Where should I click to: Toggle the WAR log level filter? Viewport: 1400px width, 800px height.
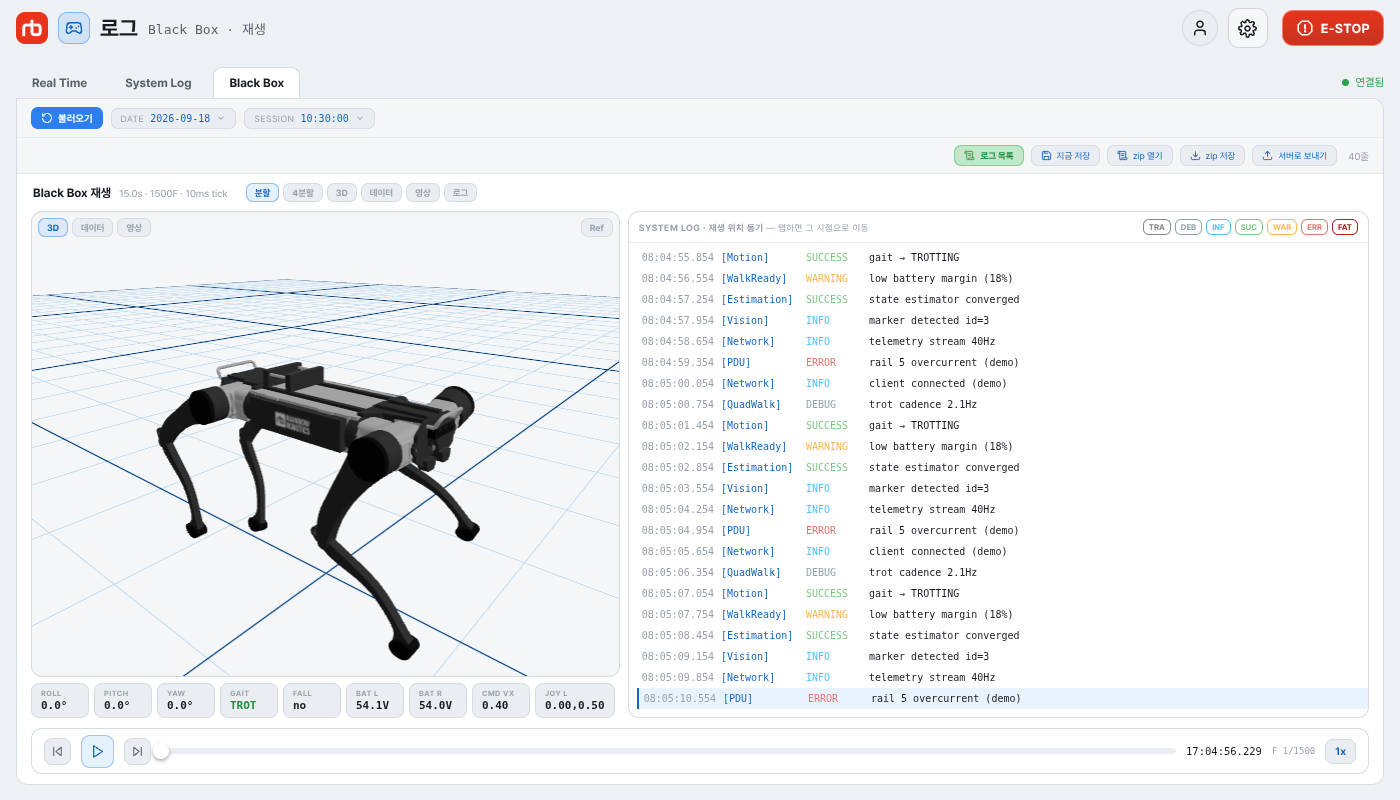(x=1282, y=227)
